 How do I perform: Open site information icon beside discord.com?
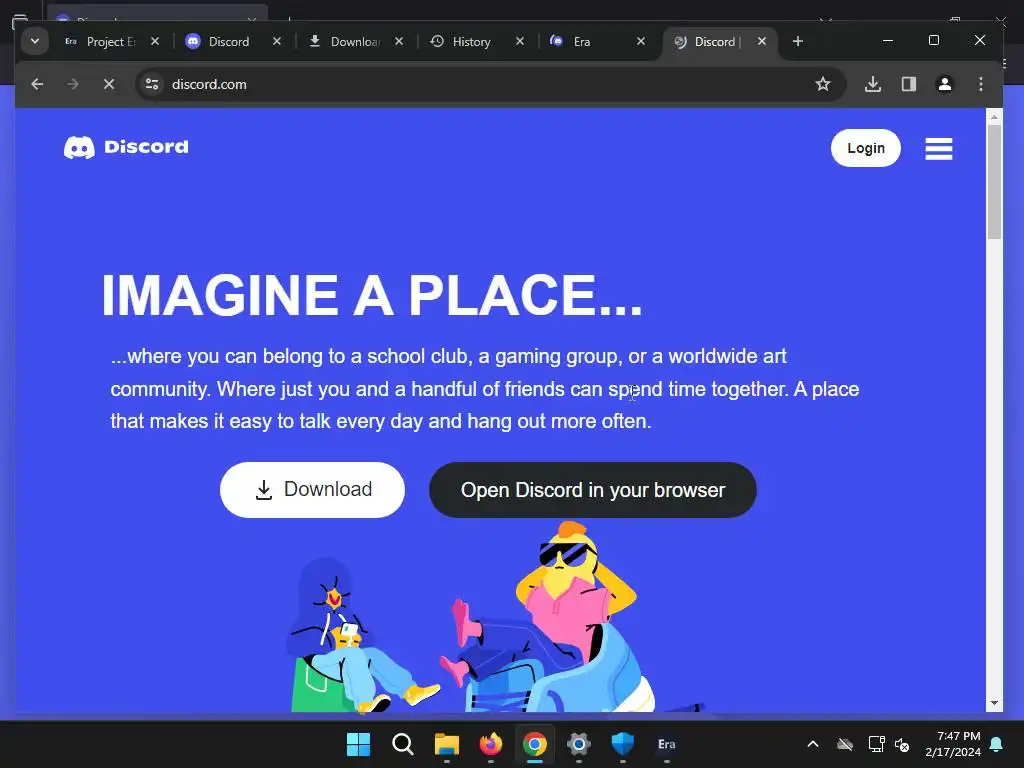click(x=152, y=84)
